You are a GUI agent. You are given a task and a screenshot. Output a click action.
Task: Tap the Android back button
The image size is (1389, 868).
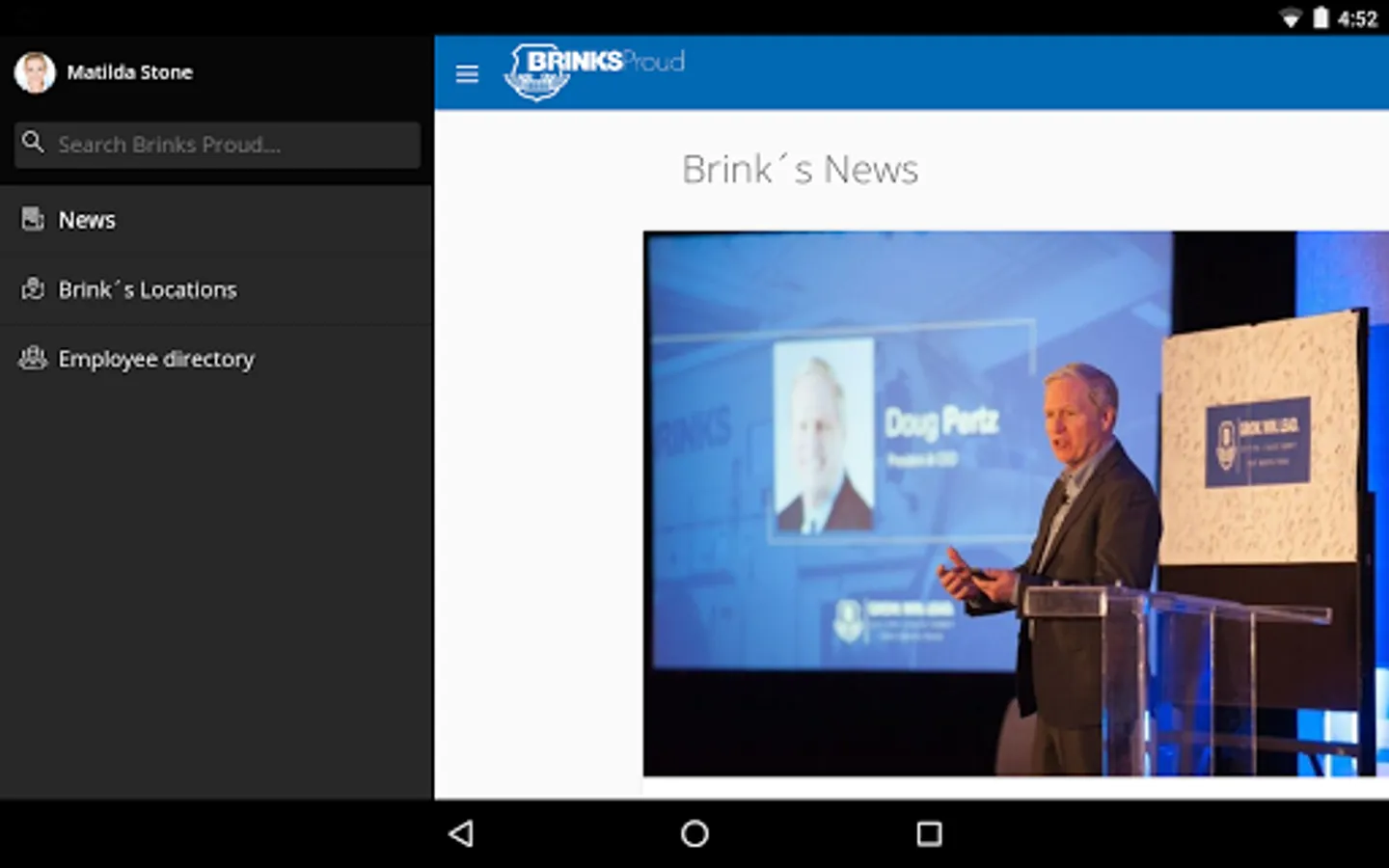[461, 833]
